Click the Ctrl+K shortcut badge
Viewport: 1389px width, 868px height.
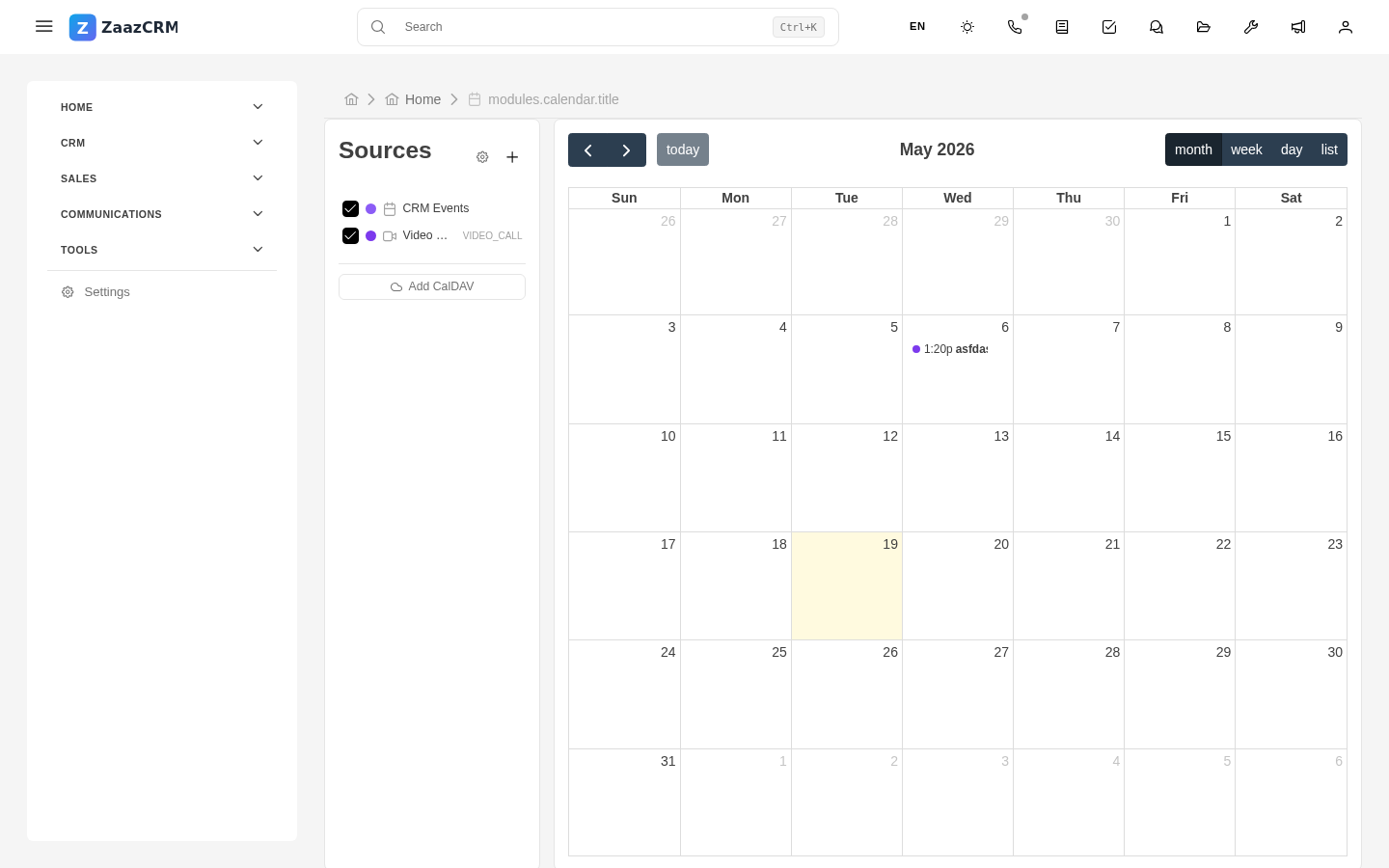point(799,27)
